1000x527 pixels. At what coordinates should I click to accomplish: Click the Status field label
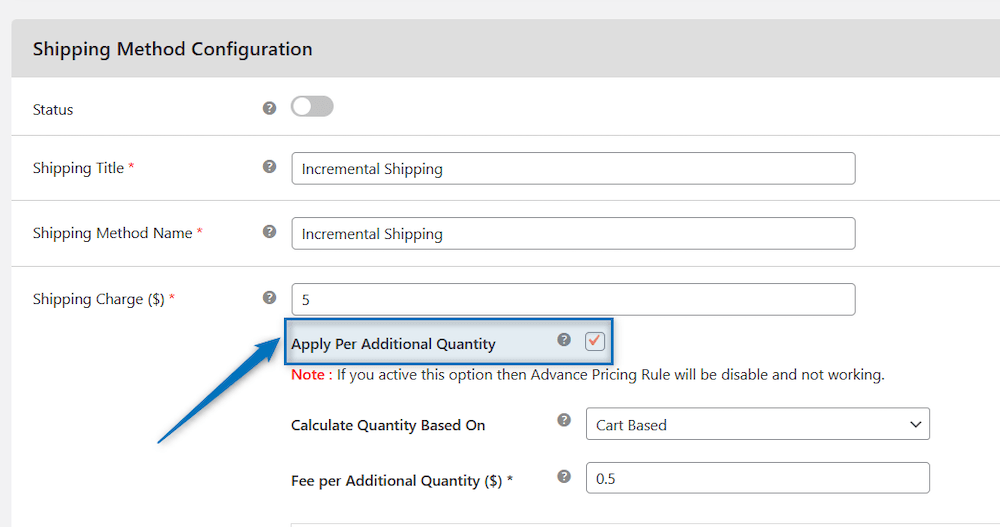53,110
